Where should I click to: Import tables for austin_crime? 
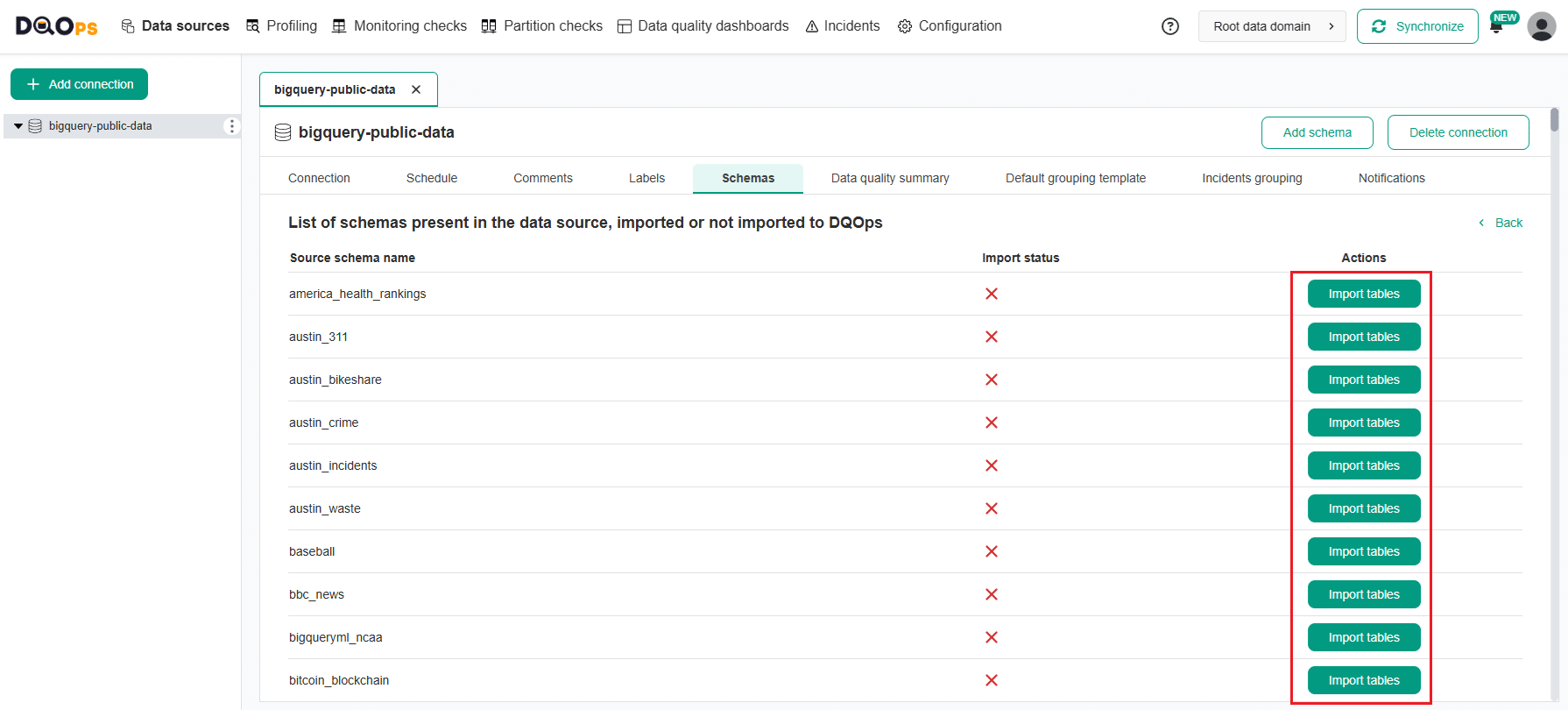tap(1364, 422)
